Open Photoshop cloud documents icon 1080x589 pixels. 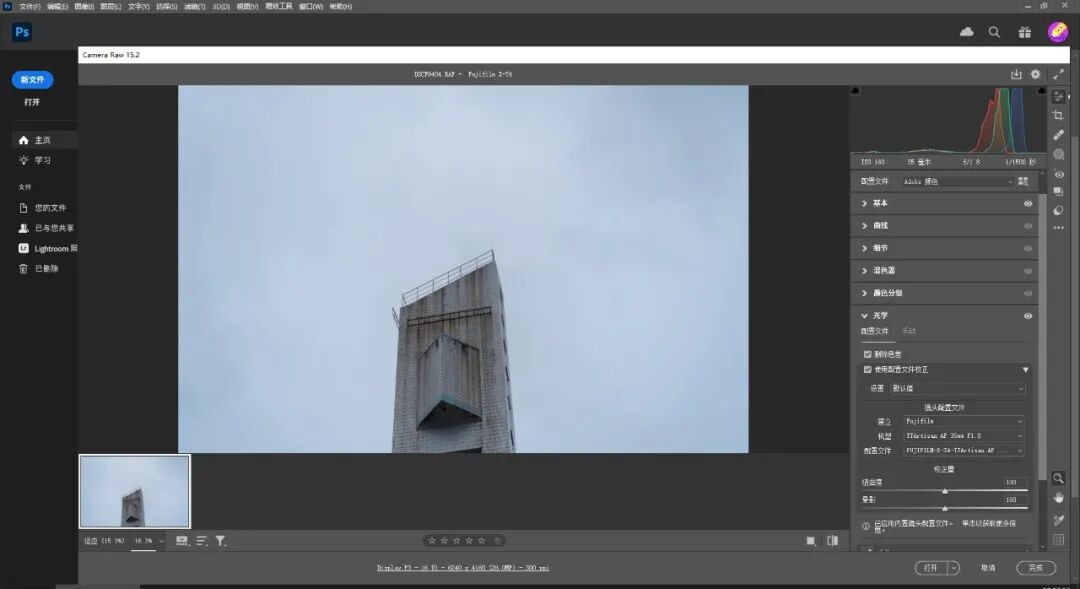[x=967, y=32]
